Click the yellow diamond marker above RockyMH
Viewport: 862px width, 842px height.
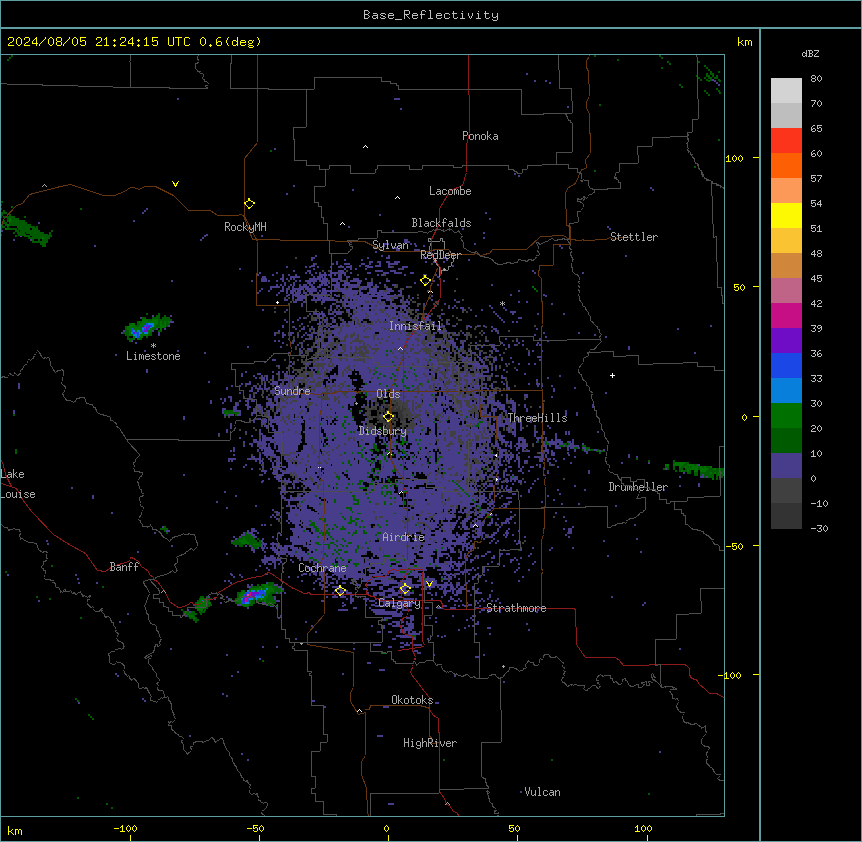(250, 204)
